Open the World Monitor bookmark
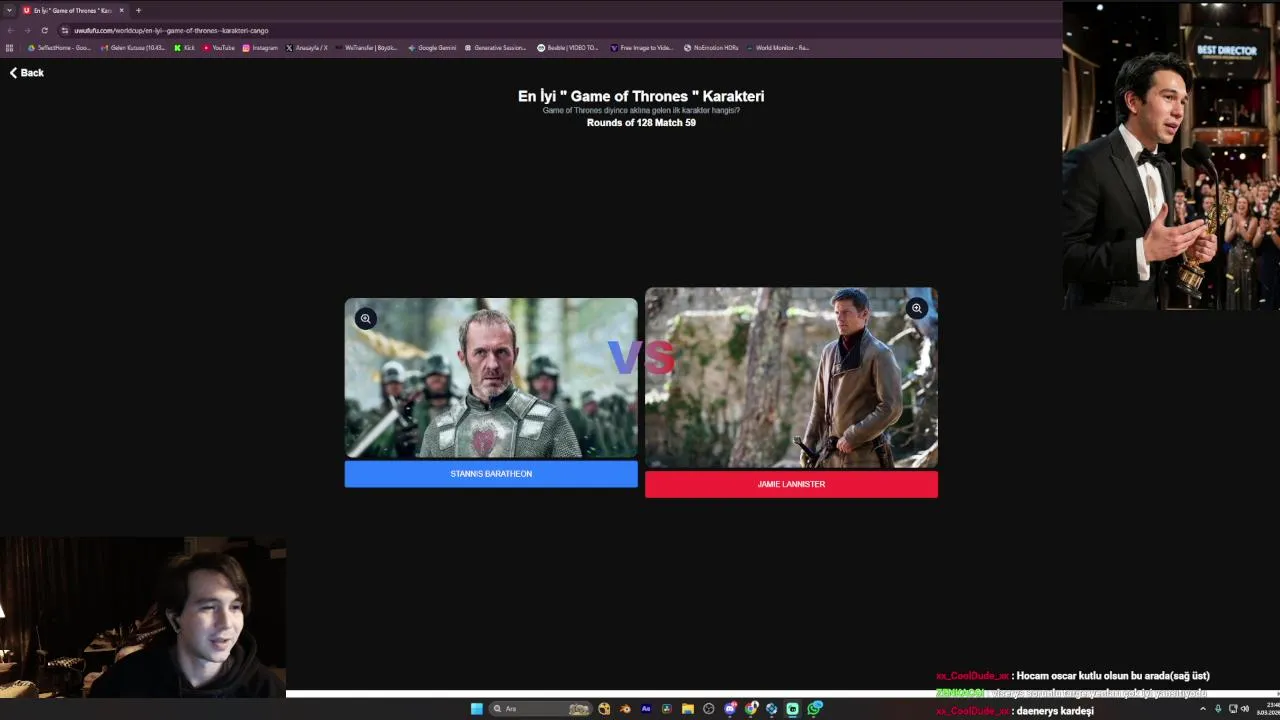The image size is (1280, 720). click(778, 48)
